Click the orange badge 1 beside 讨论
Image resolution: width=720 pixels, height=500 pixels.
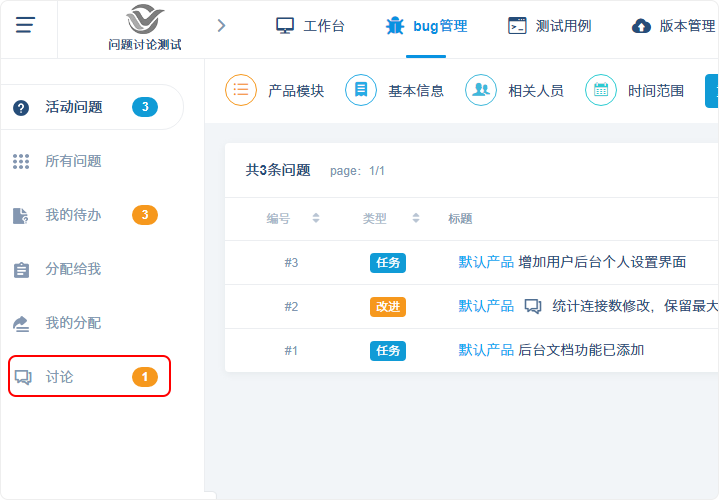145,377
